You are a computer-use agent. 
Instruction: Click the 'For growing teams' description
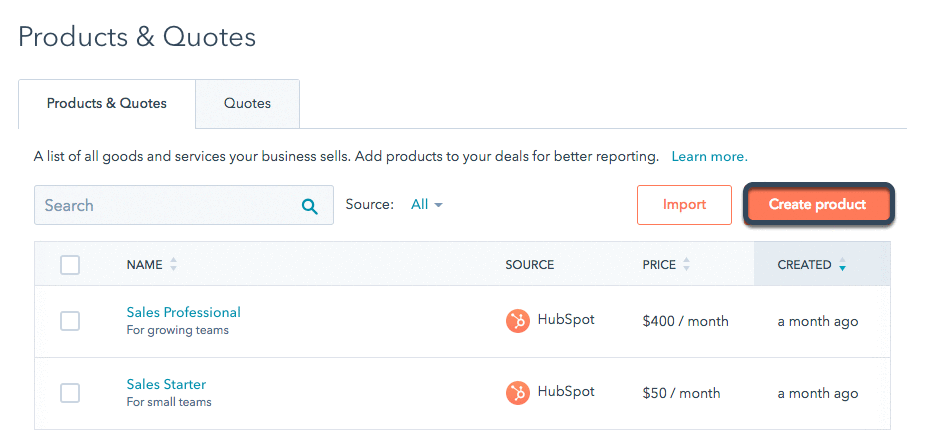(177, 331)
